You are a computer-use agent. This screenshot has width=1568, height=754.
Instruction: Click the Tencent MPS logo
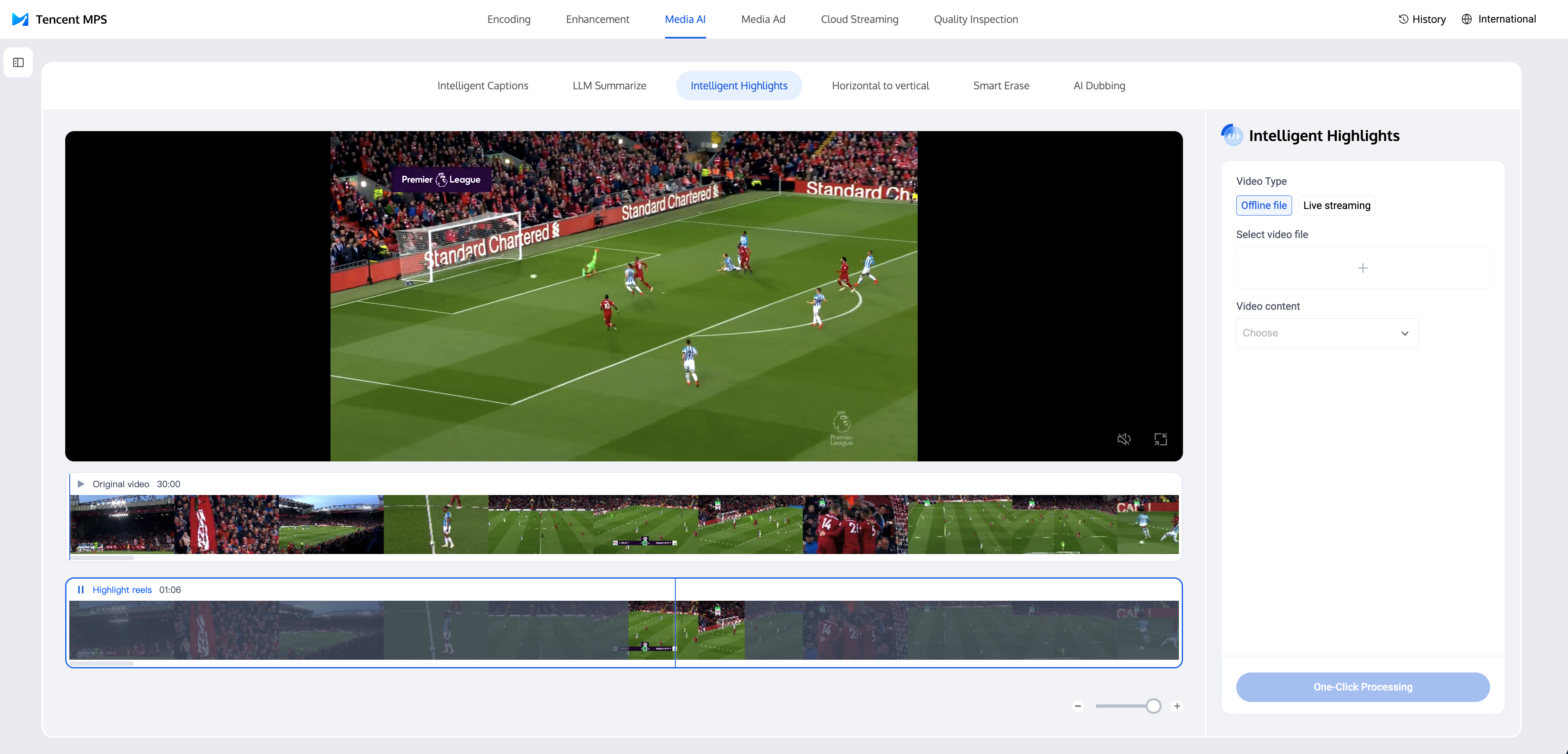pos(21,19)
